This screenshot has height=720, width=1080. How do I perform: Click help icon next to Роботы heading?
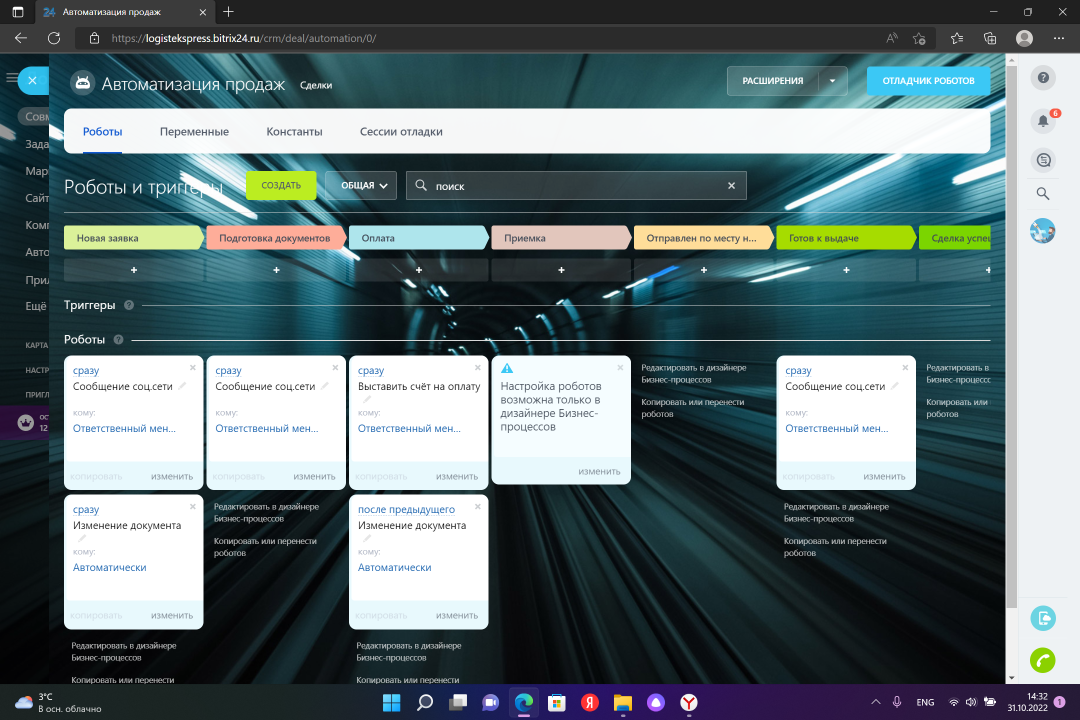tap(119, 340)
